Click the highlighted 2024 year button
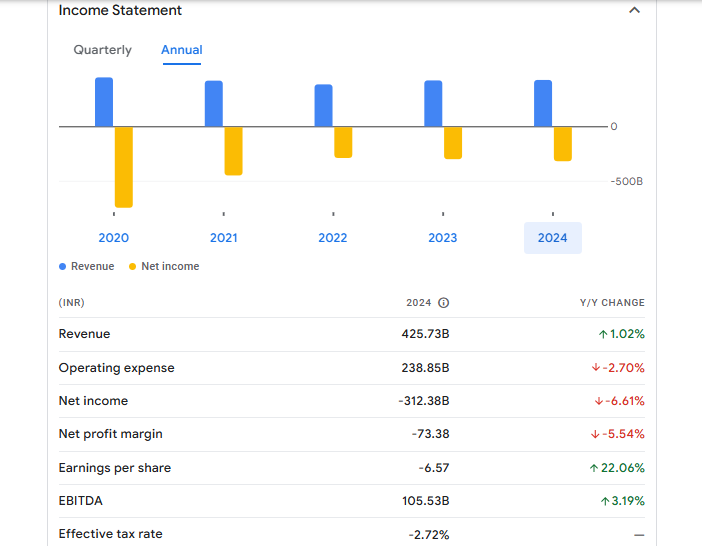The height and width of the screenshot is (546, 702). tap(552, 238)
